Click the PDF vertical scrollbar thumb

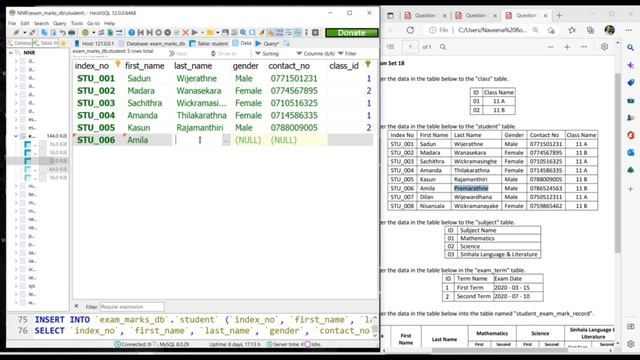point(617,163)
